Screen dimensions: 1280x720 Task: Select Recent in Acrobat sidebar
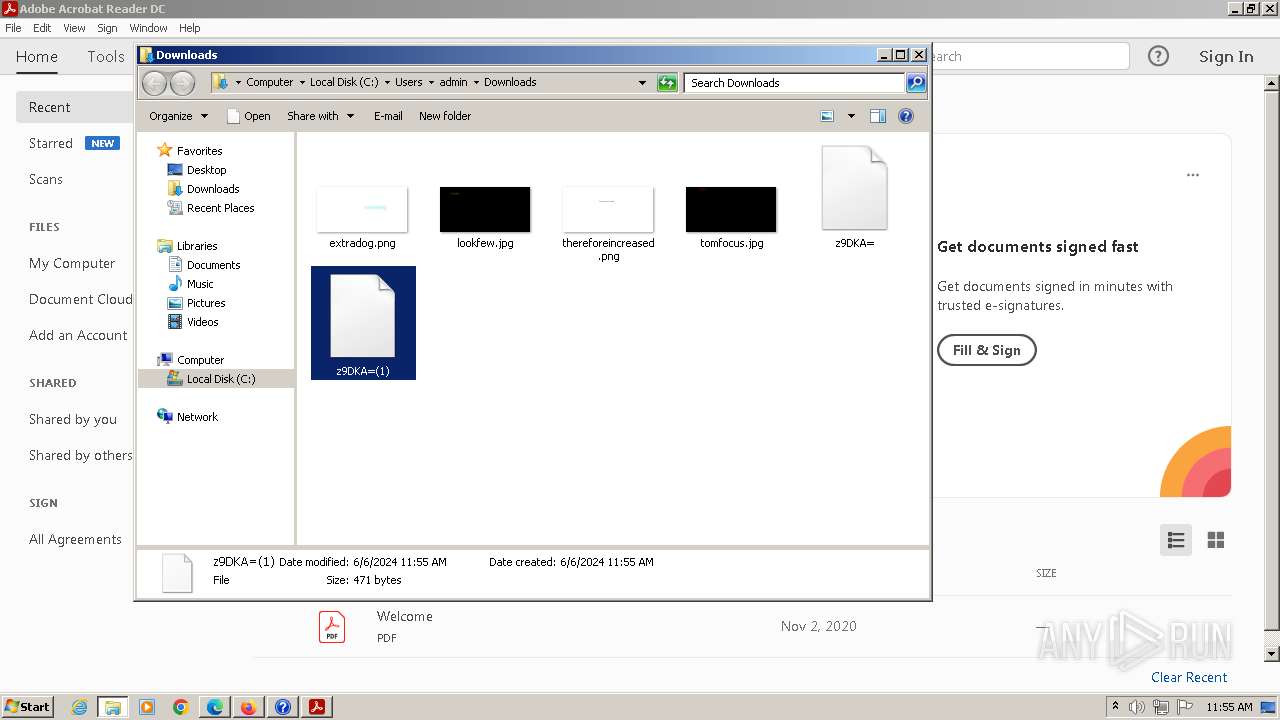(75, 107)
